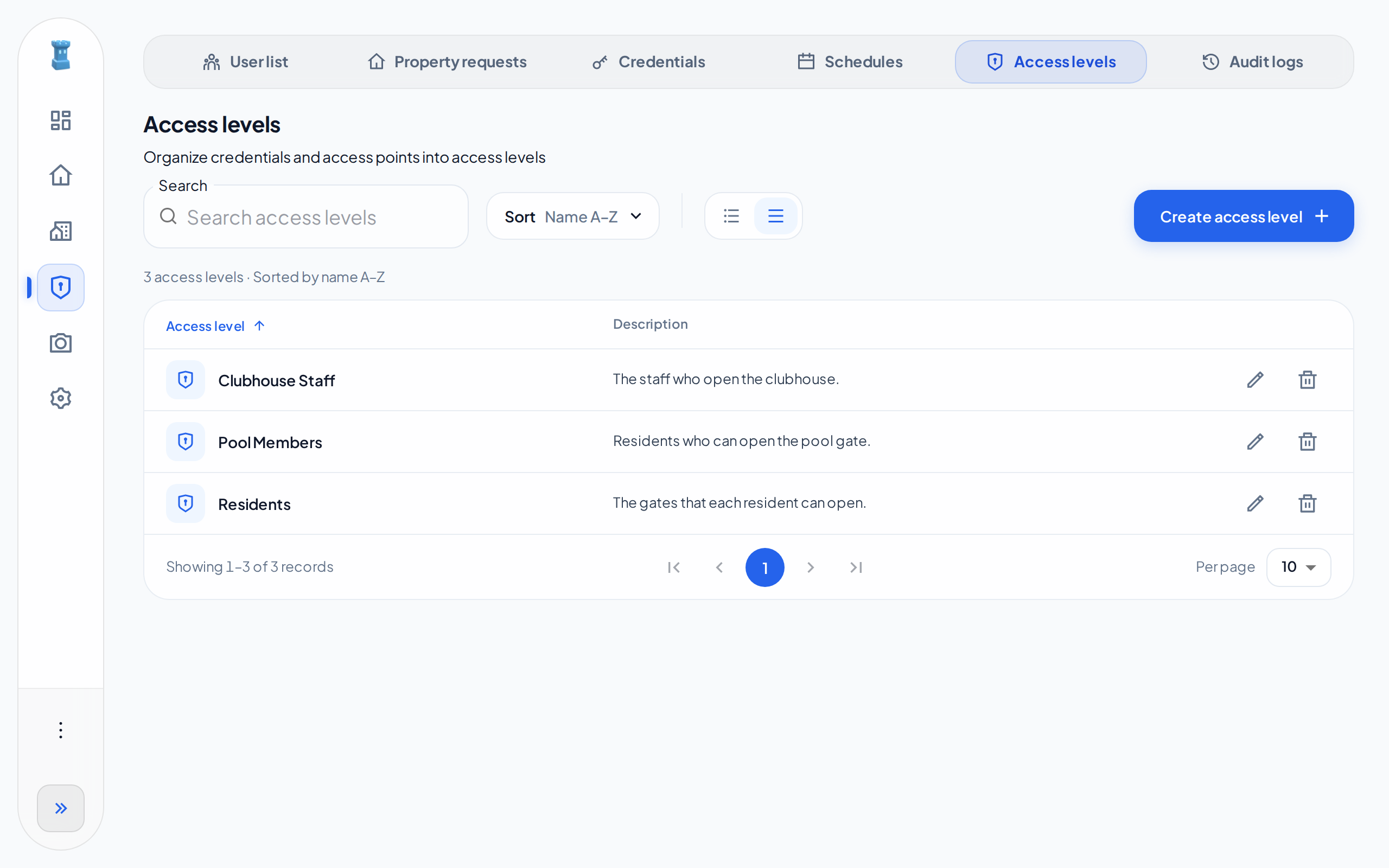Open the dashboard grid icon in sidebar
This screenshot has height=868, width=1389.
[x=61, y=120]
